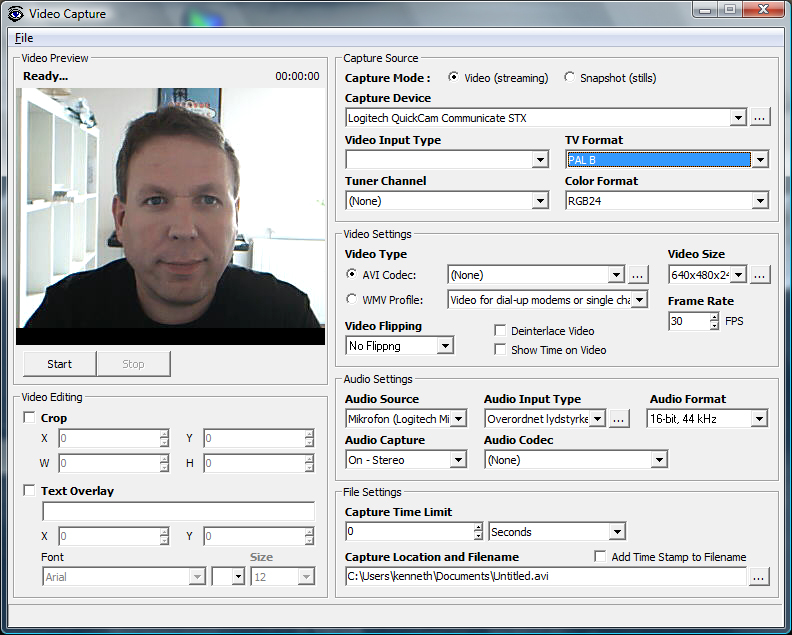The image size is (792, 635).
Task: Open Audio Input Type ellipsis button
Action: click(619, 419)
